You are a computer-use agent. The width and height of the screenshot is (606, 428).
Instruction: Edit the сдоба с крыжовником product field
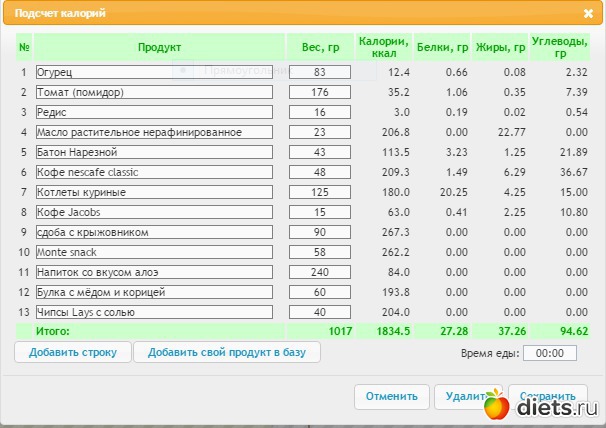coord(154,232)
